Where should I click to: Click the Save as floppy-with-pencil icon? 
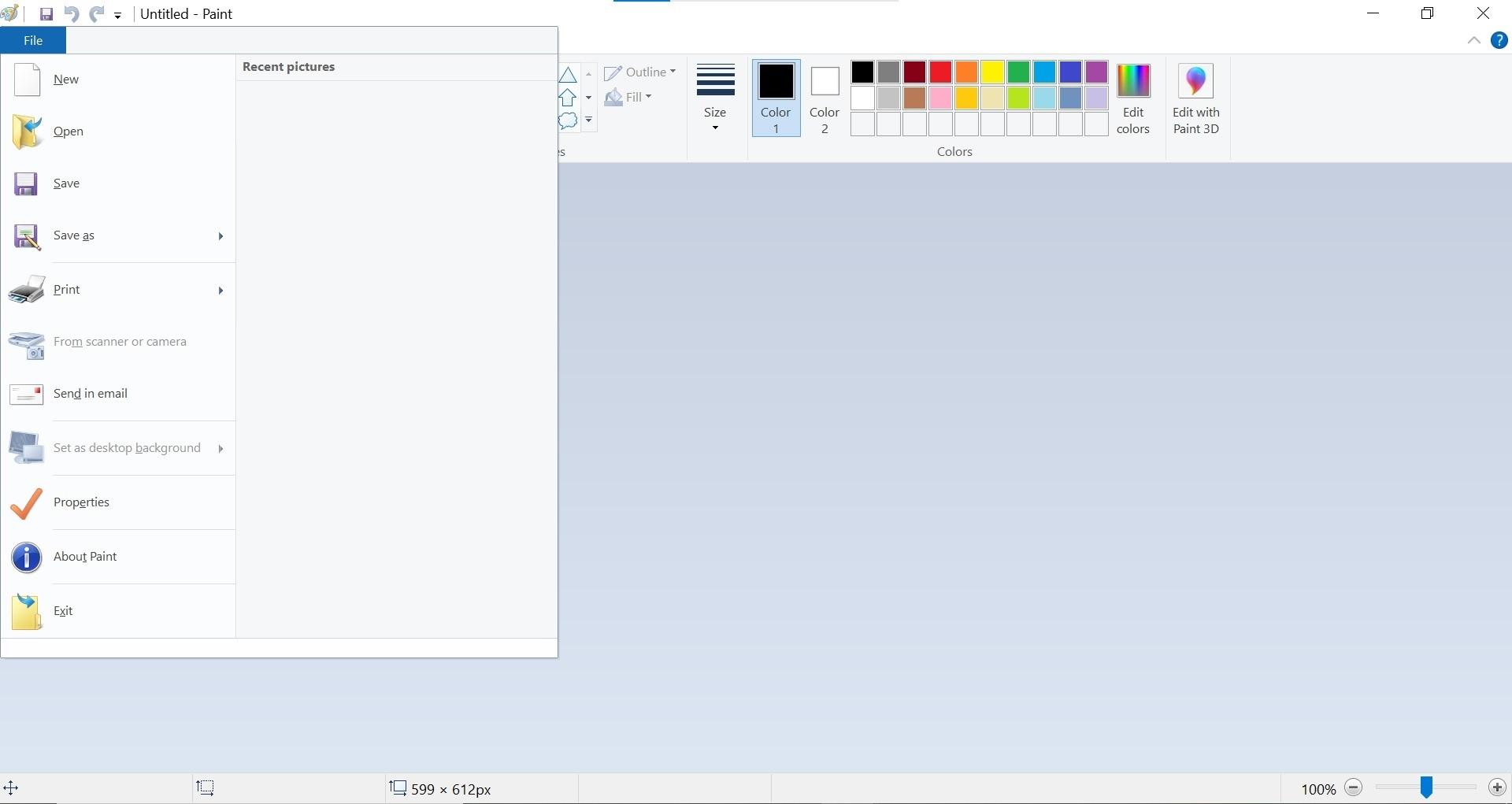pyautogui.click(x=27, y=236)
